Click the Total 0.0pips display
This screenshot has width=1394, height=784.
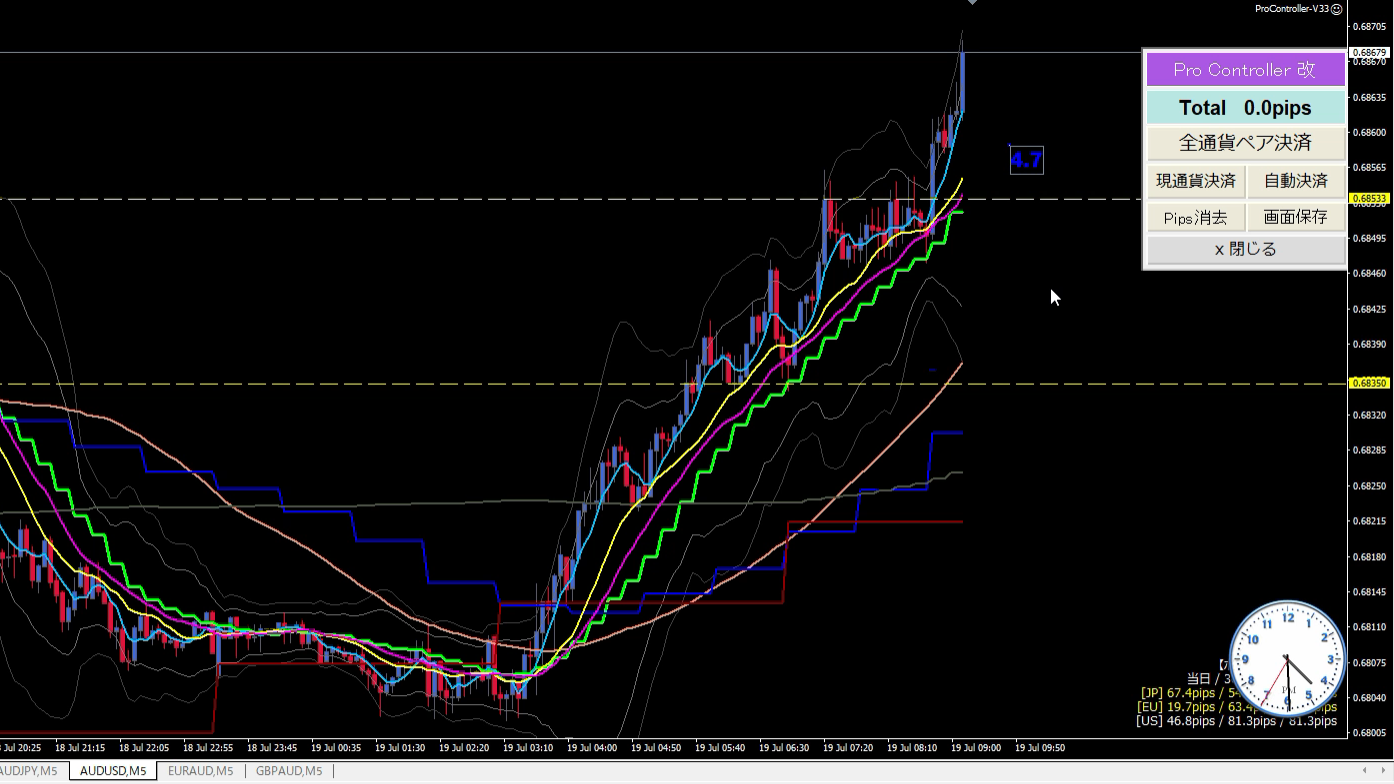coord(1245,108)
